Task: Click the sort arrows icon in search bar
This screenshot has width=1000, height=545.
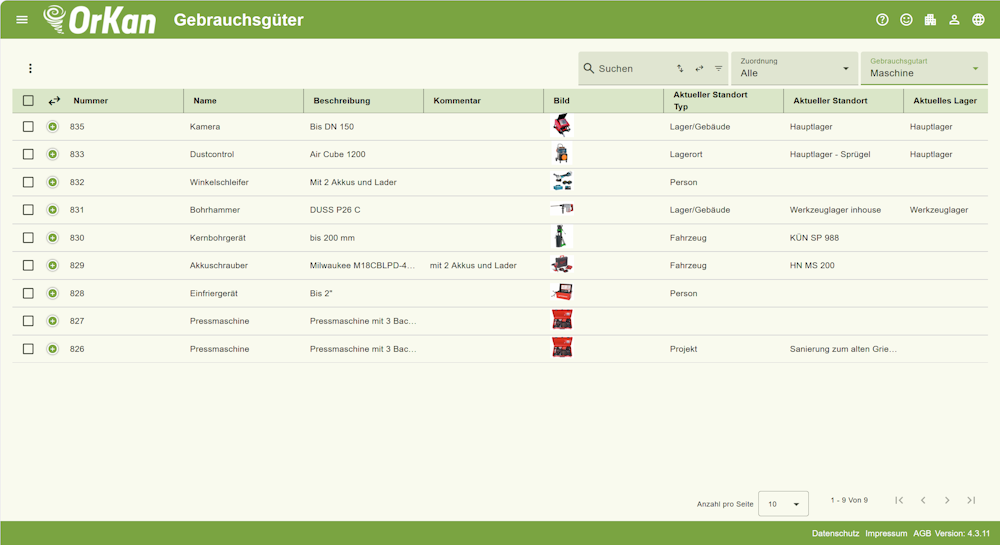Action: click(x=680, y=68)
